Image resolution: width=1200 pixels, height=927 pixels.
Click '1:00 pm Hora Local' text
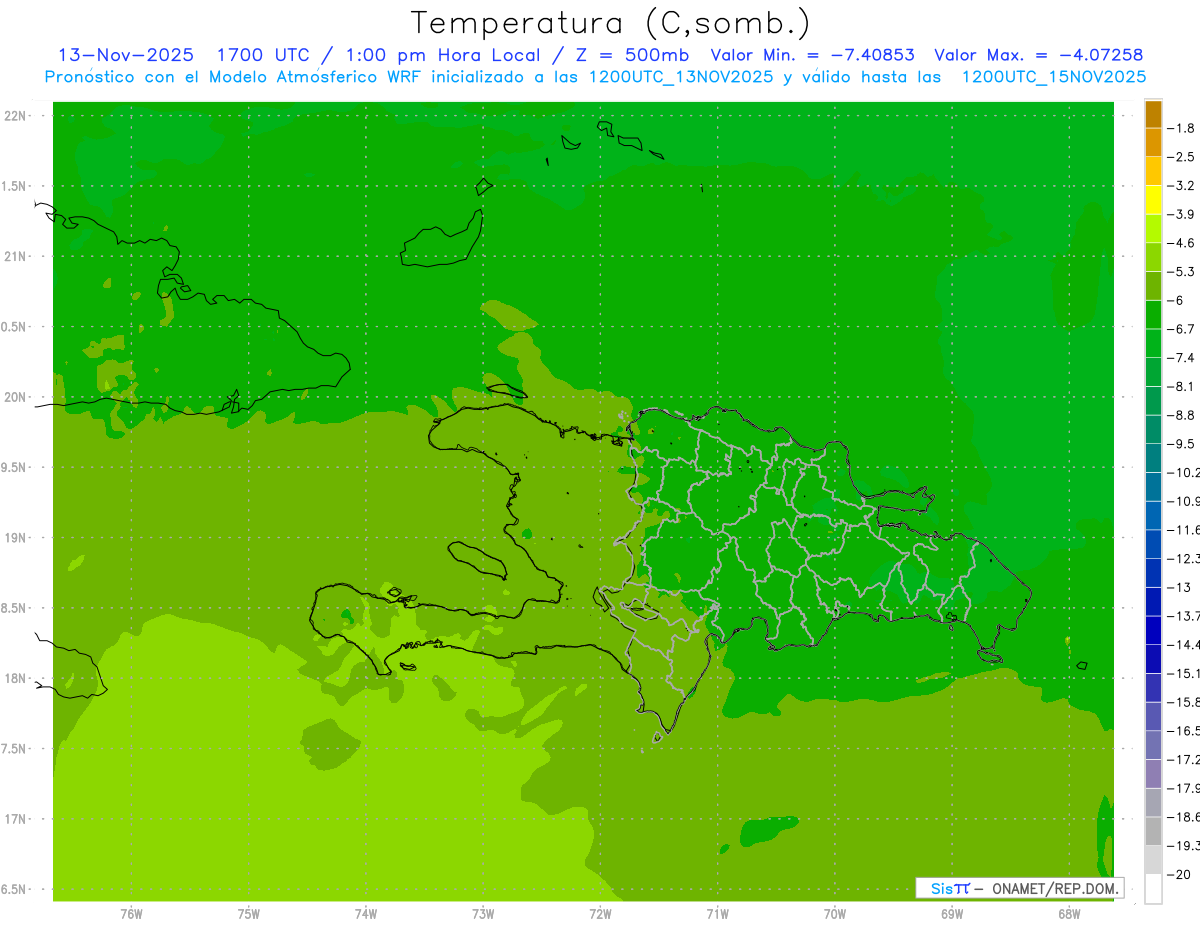(441, 55)
